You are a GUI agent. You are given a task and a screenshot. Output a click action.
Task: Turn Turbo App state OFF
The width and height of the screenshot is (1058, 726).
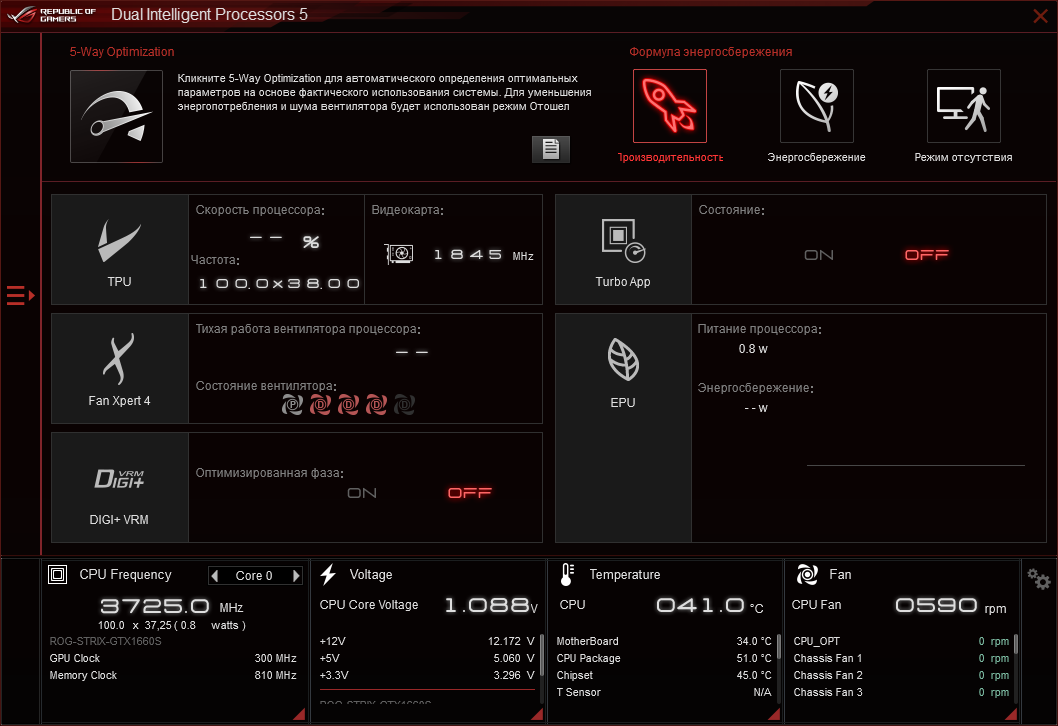(926, 255)
